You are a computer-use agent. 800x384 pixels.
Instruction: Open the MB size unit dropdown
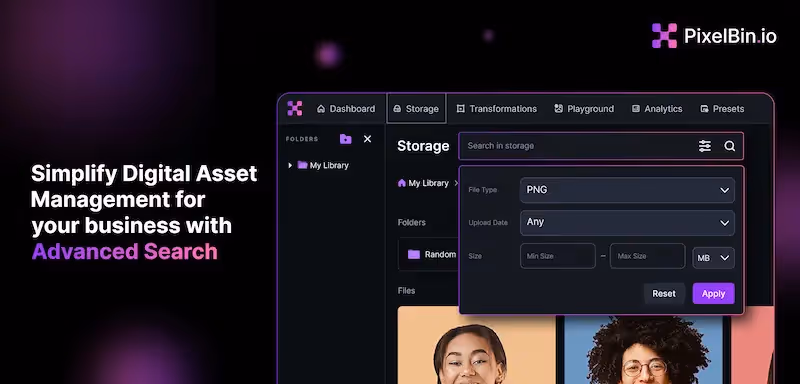coord(713,258)
